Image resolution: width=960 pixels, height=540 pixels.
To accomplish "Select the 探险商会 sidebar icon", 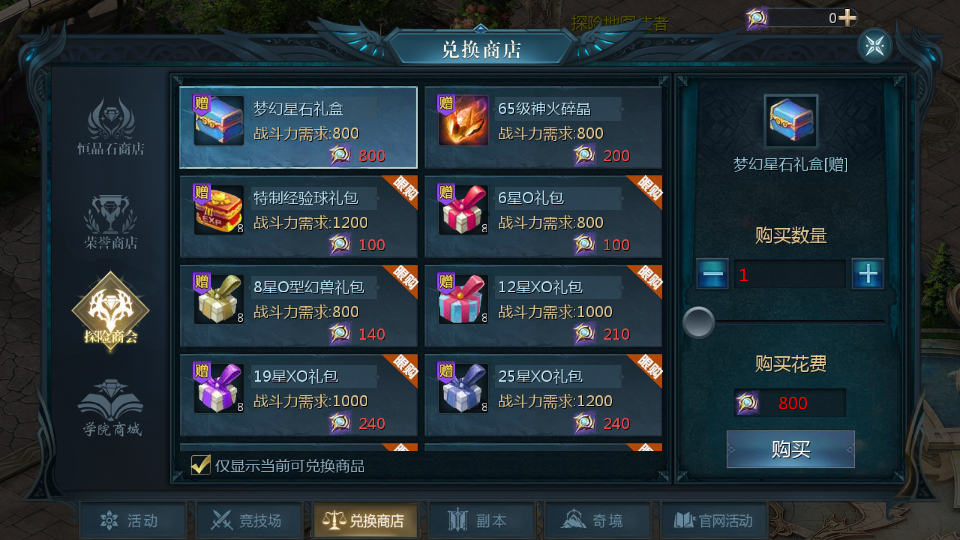I will [x=111, y=311].
